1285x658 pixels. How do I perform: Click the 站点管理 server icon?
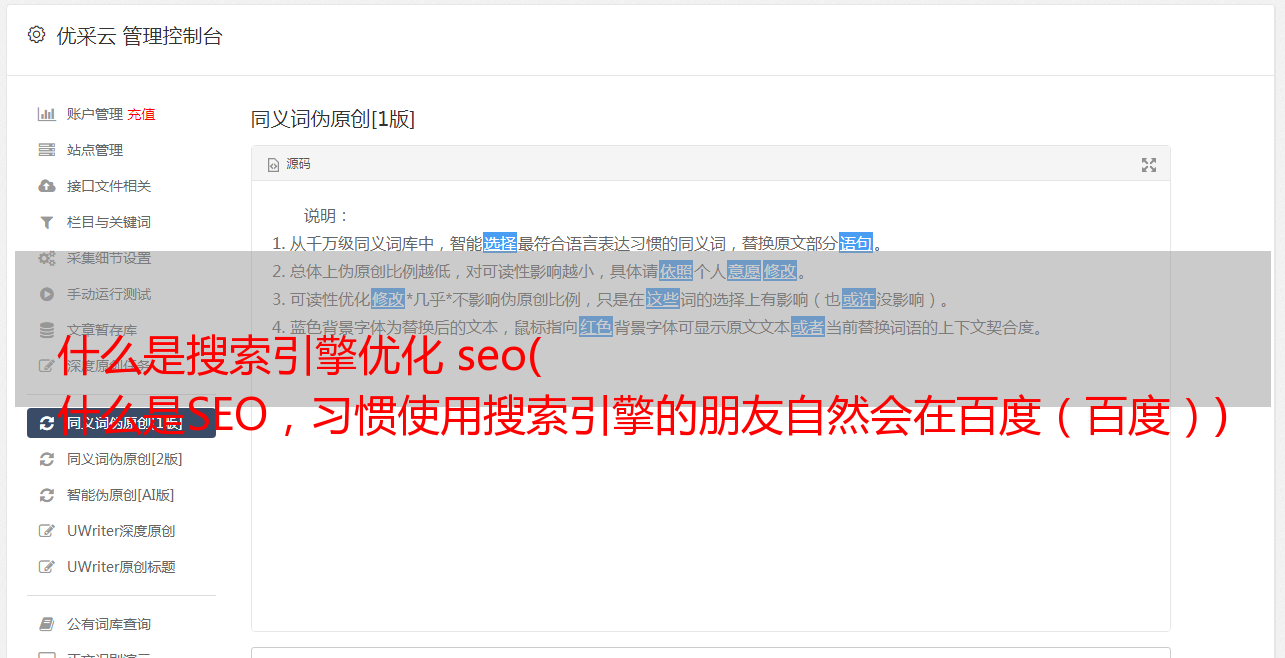click(x=46, y=150)
